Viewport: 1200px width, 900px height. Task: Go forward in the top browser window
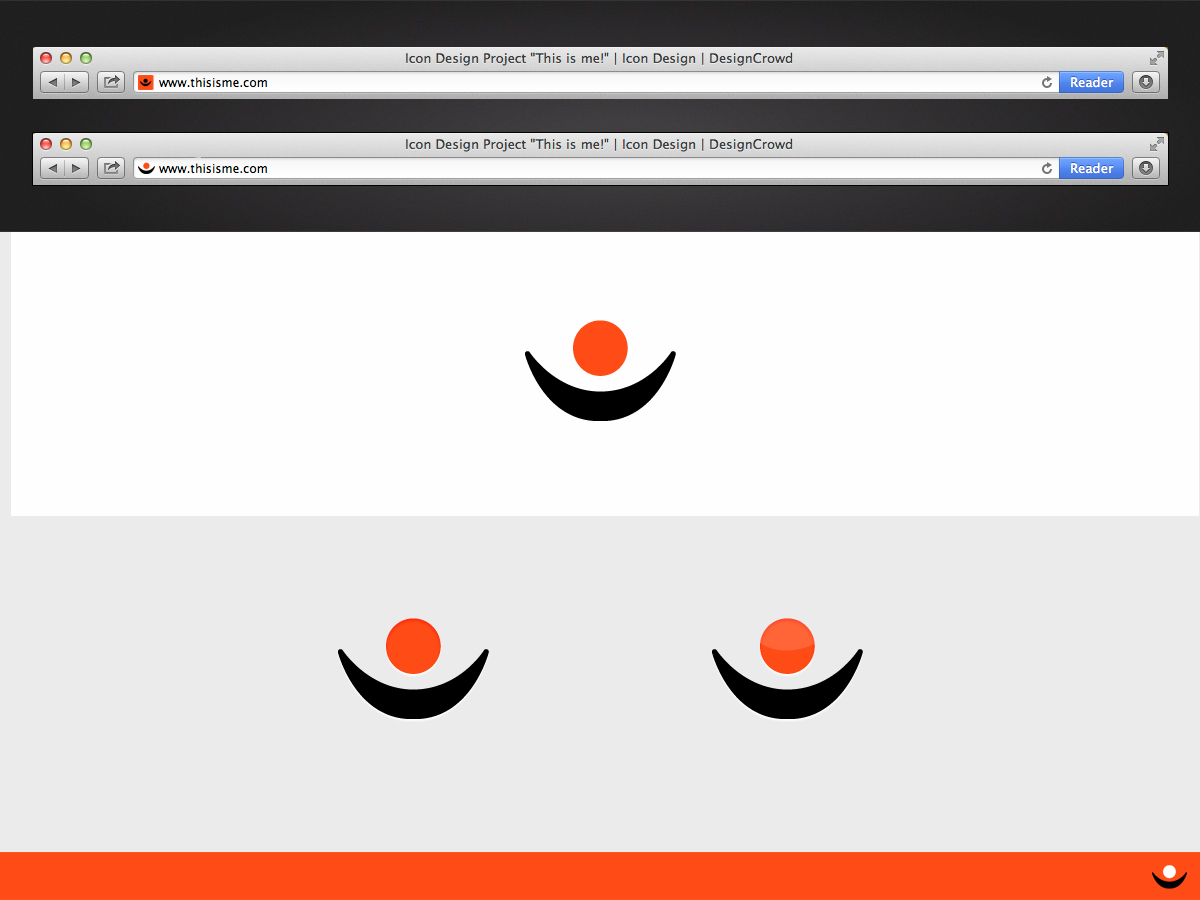(77, 82)
